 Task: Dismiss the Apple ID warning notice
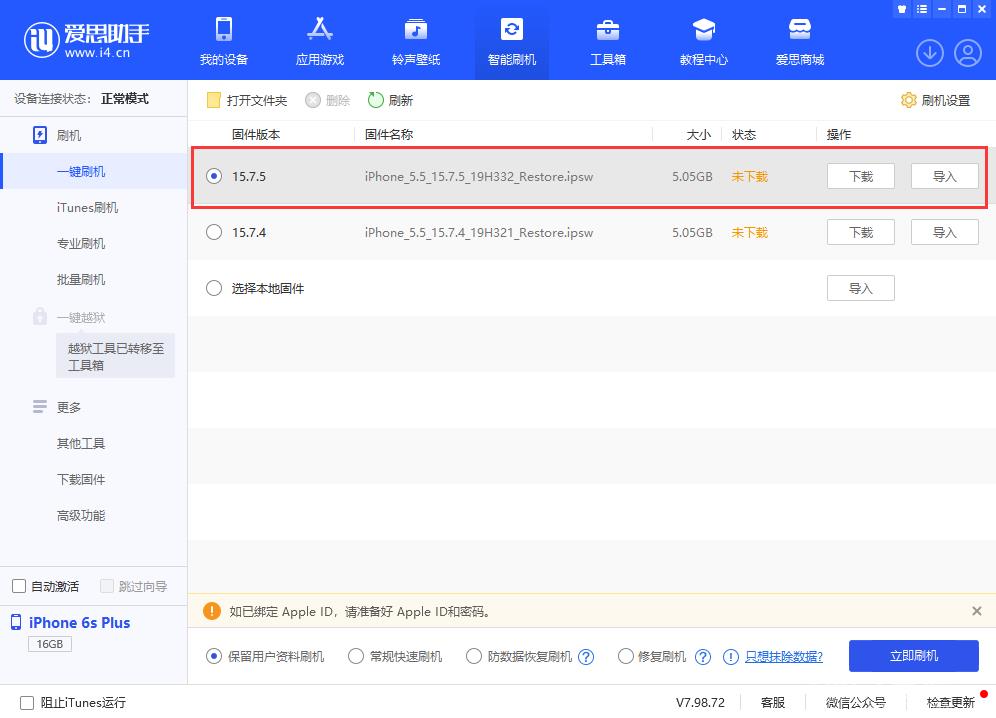pyautogui.click(x=977, y=610)
